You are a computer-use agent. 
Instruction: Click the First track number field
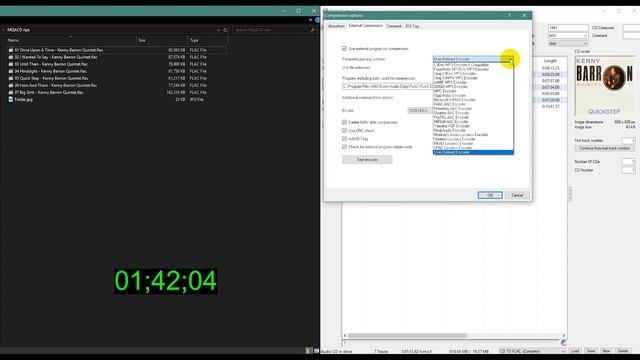(x=628, y=140)
